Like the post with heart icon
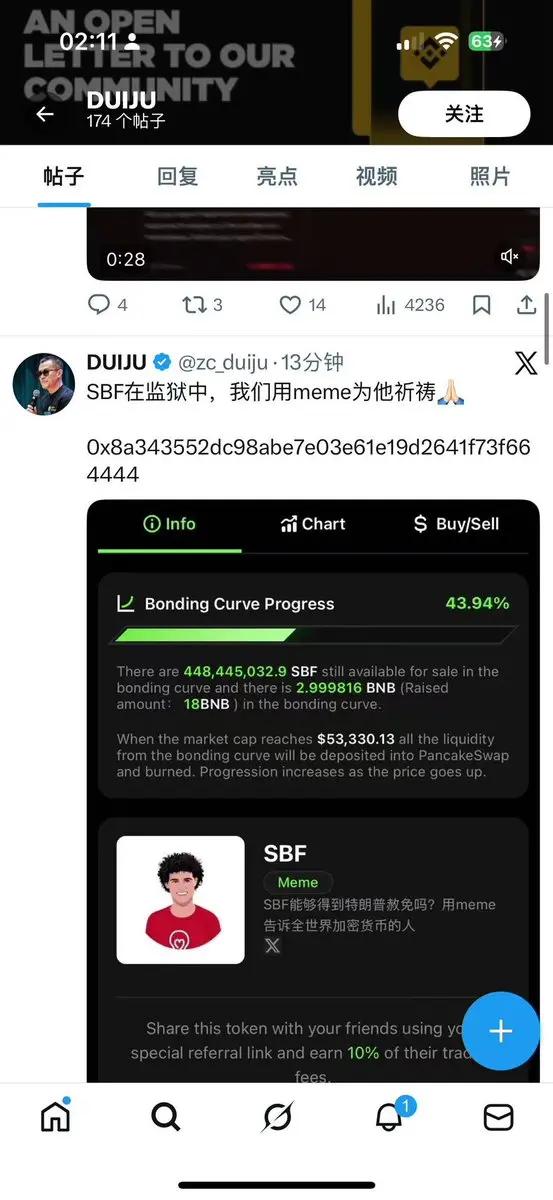The height and width of the screenshot is (1200, 553). pos(290,304)
